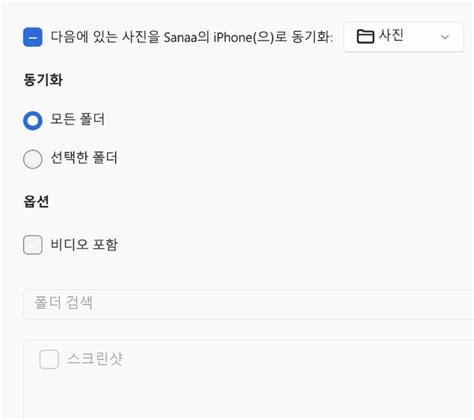Image resolution: width=474 pixels, height=420 pixels.
Task: Enable the 비디오 포함 checkbox
Action: [33, 245]
